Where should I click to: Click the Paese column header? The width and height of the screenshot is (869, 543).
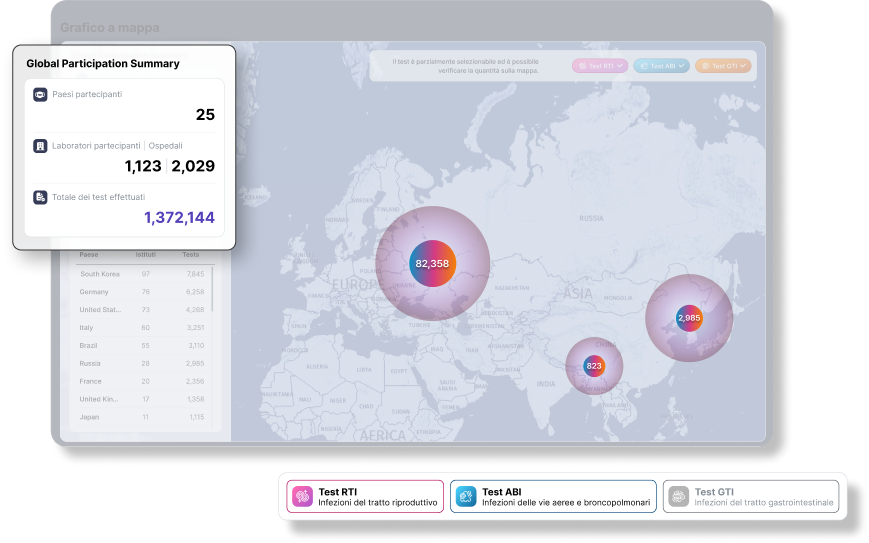point(89,255)
